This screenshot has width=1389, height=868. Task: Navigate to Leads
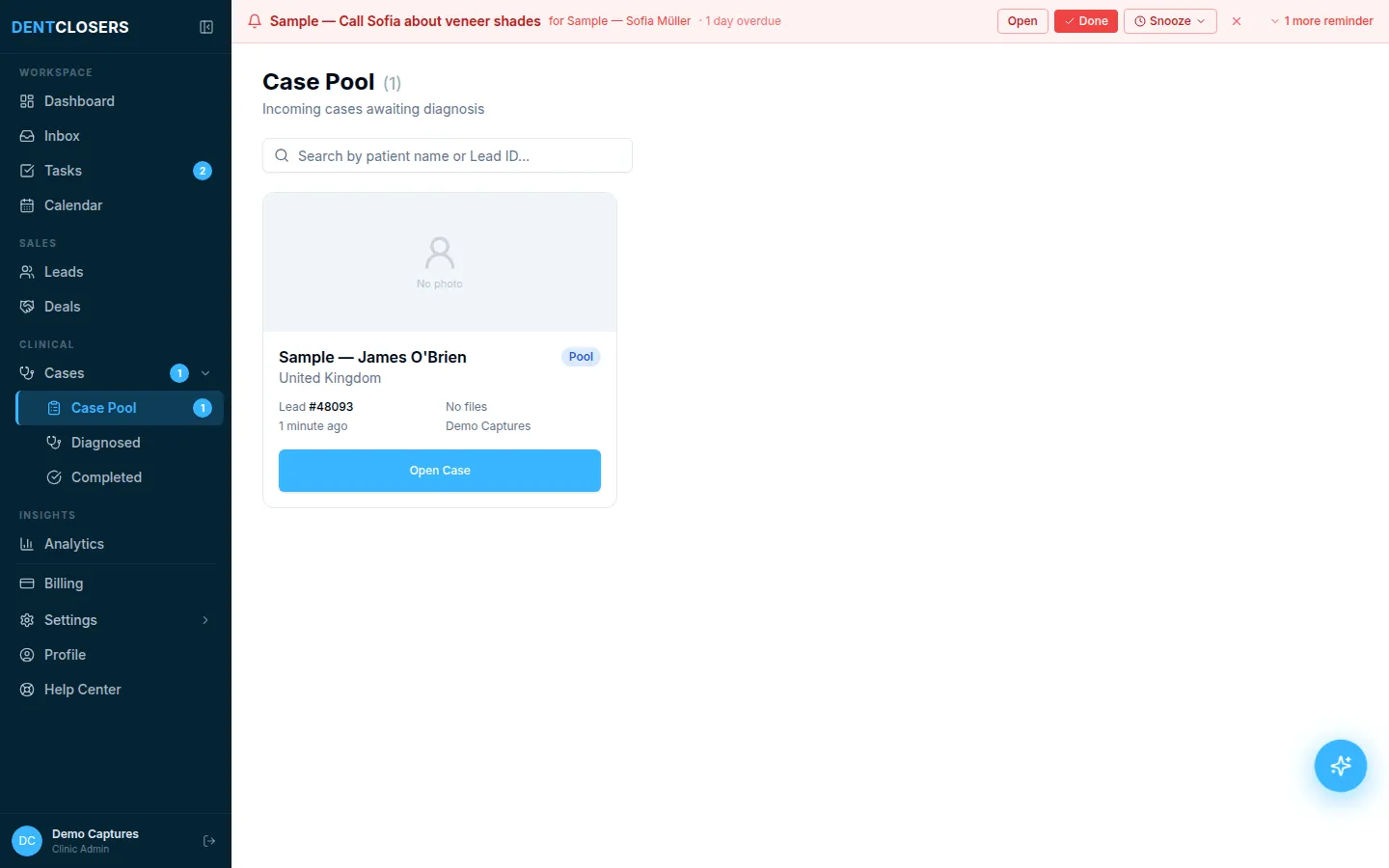pyautogui.click(x=116, y=272)
